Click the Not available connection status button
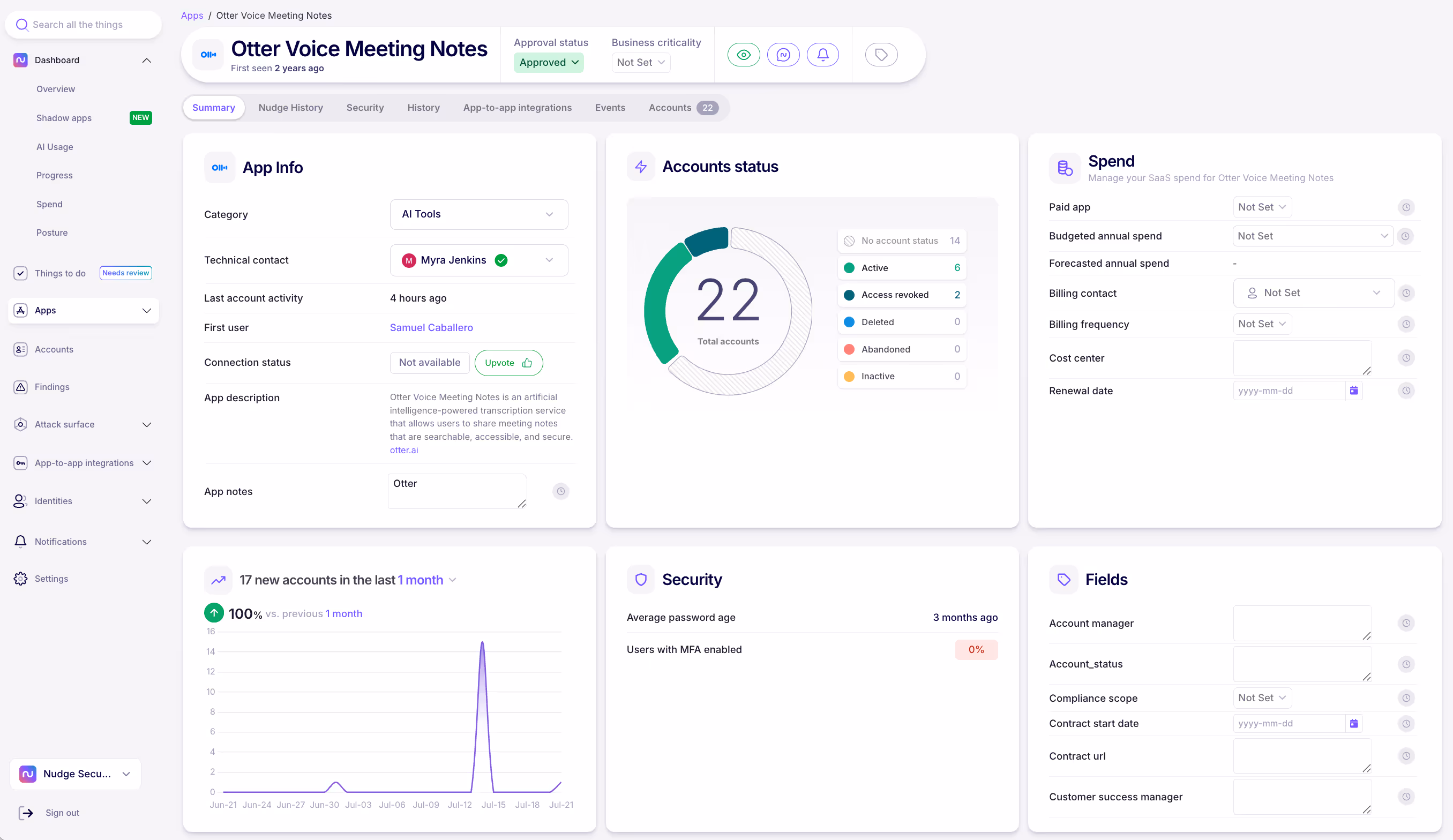This screenshot has width=1453, height=840. 430,363
